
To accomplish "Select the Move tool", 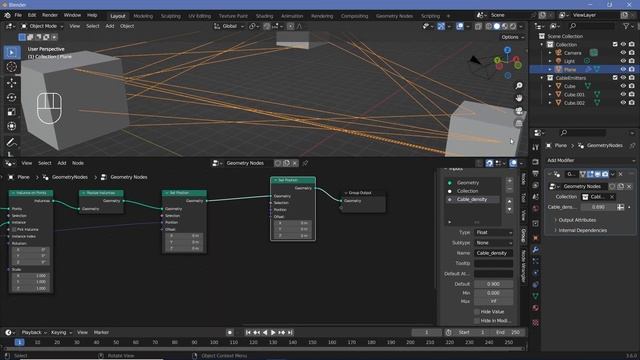I will (11, 83).
